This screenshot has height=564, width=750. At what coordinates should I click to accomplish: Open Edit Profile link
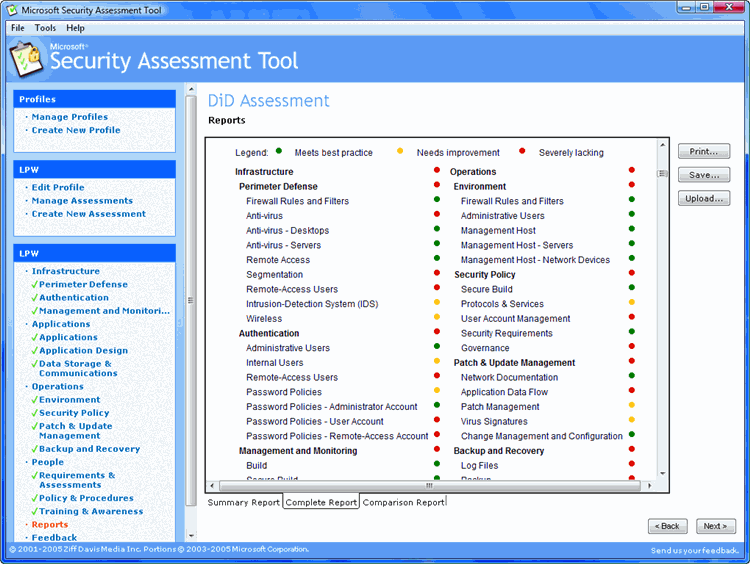pyautogui.click(x=58, y=188)
